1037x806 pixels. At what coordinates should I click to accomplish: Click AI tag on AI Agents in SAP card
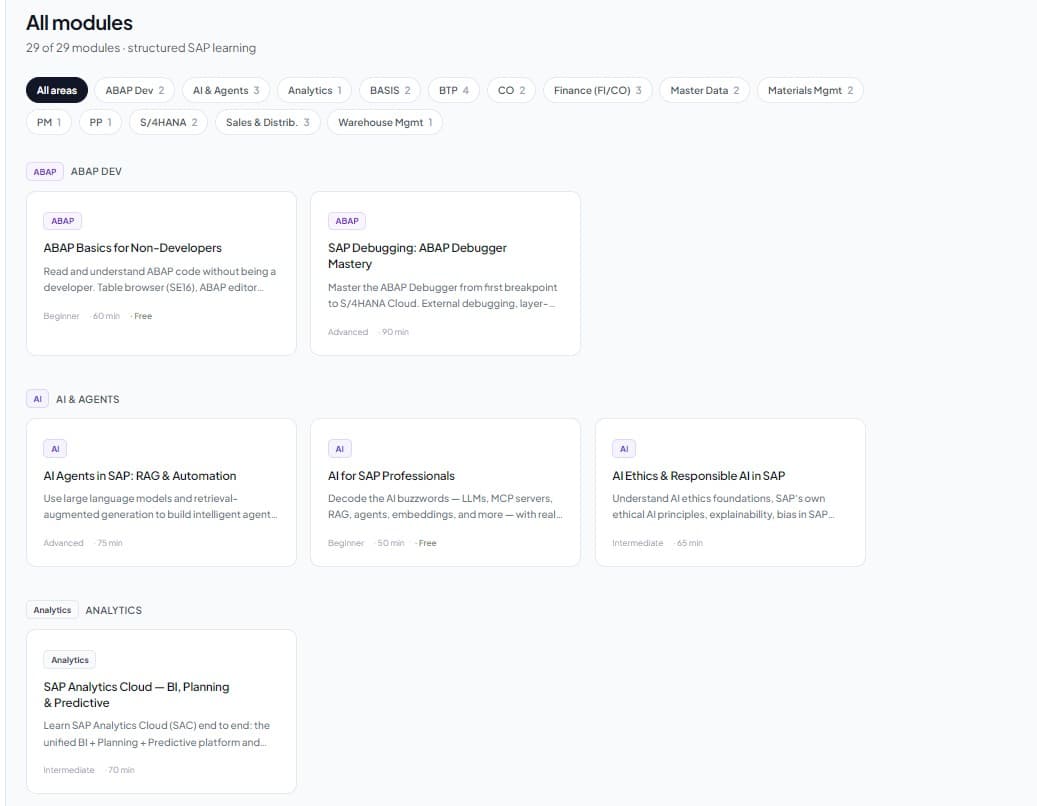[56, 449]
